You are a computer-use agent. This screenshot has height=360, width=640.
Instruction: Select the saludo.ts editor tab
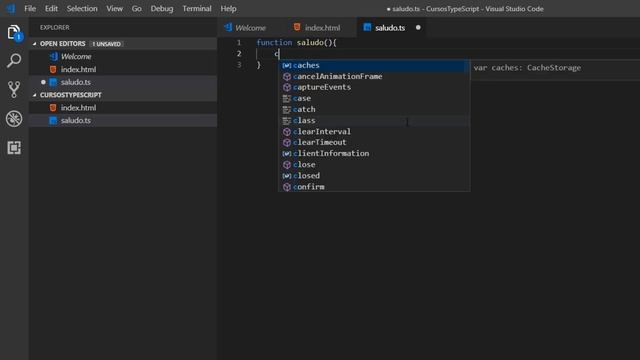[x=390, y=28]
